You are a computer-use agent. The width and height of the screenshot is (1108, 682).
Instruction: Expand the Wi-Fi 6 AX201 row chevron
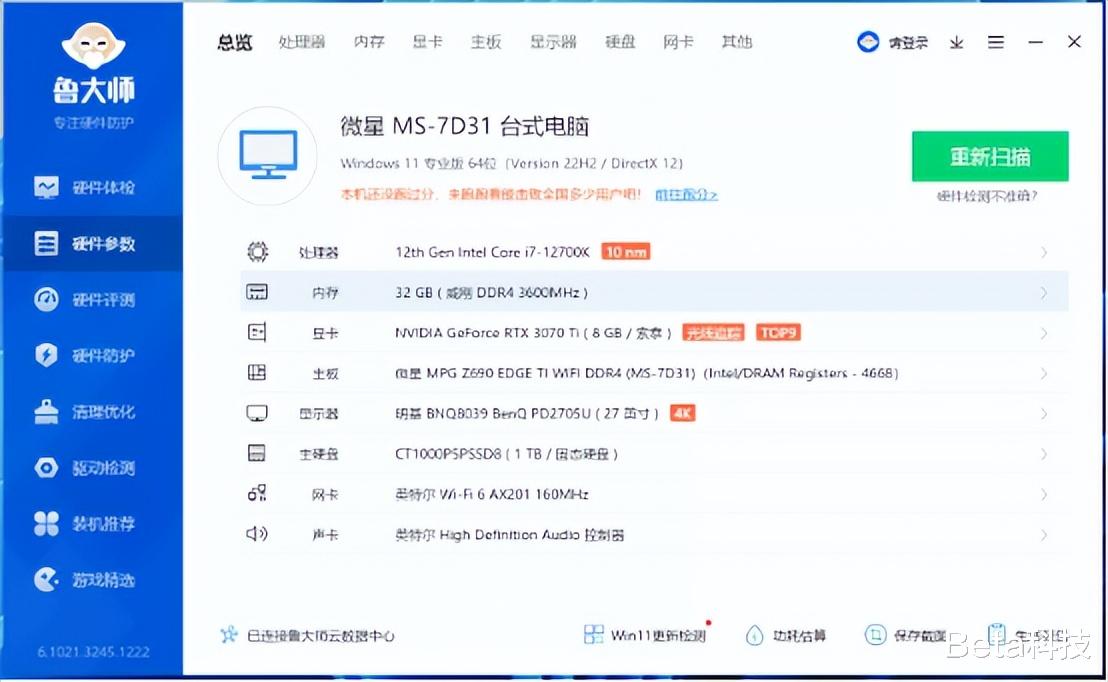(1044, 494)
